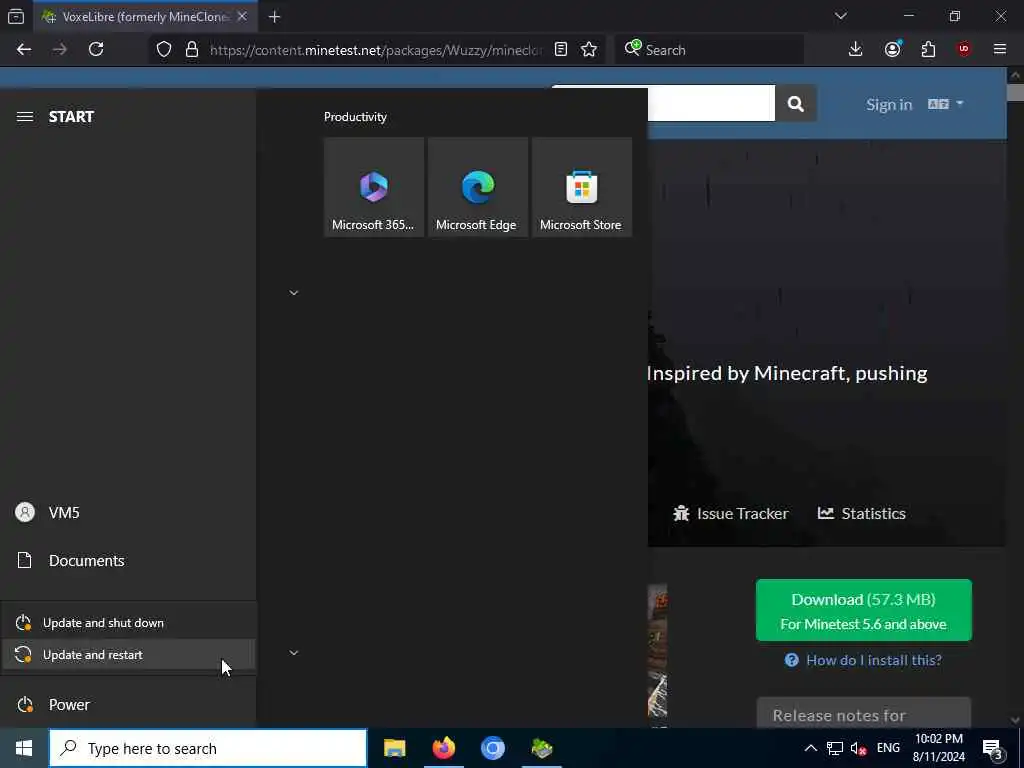Show site security padlock info
This screenshot has width=1024, height=768.
(x=192, y=50)
